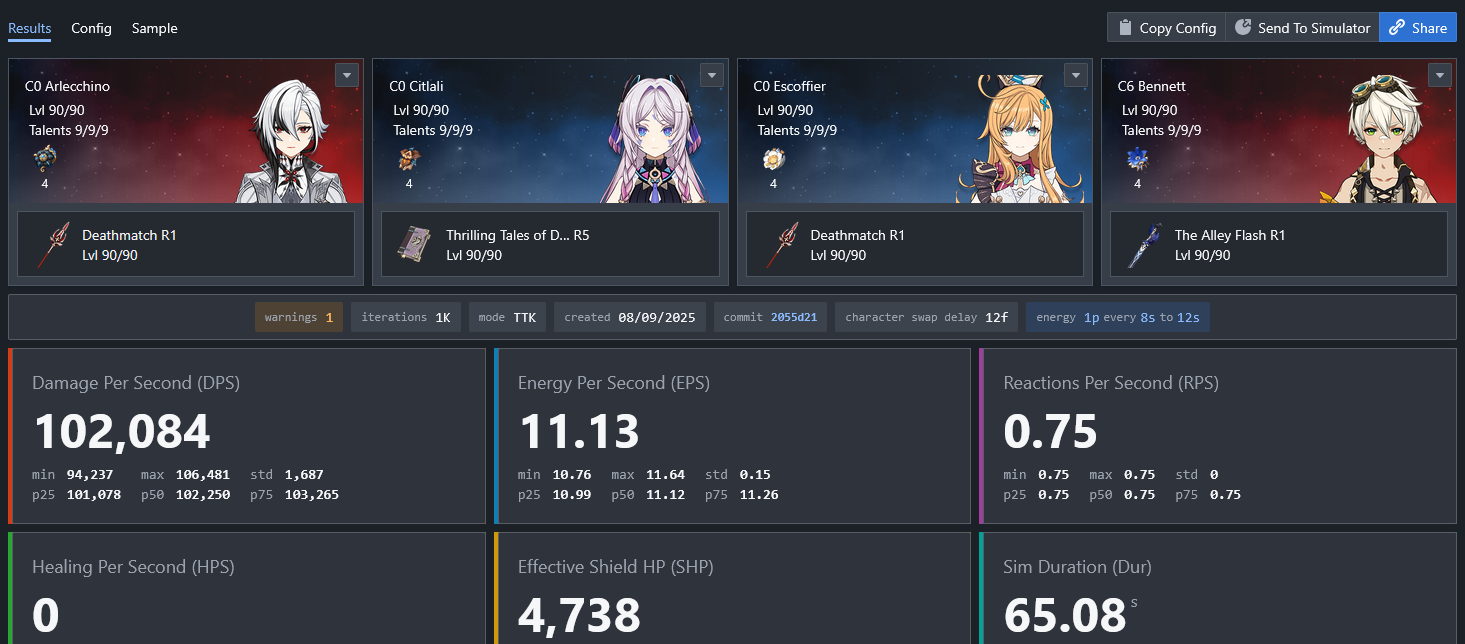
Task: Click the pie chart icon on Send To Simulator
Action: [1243, 27]
